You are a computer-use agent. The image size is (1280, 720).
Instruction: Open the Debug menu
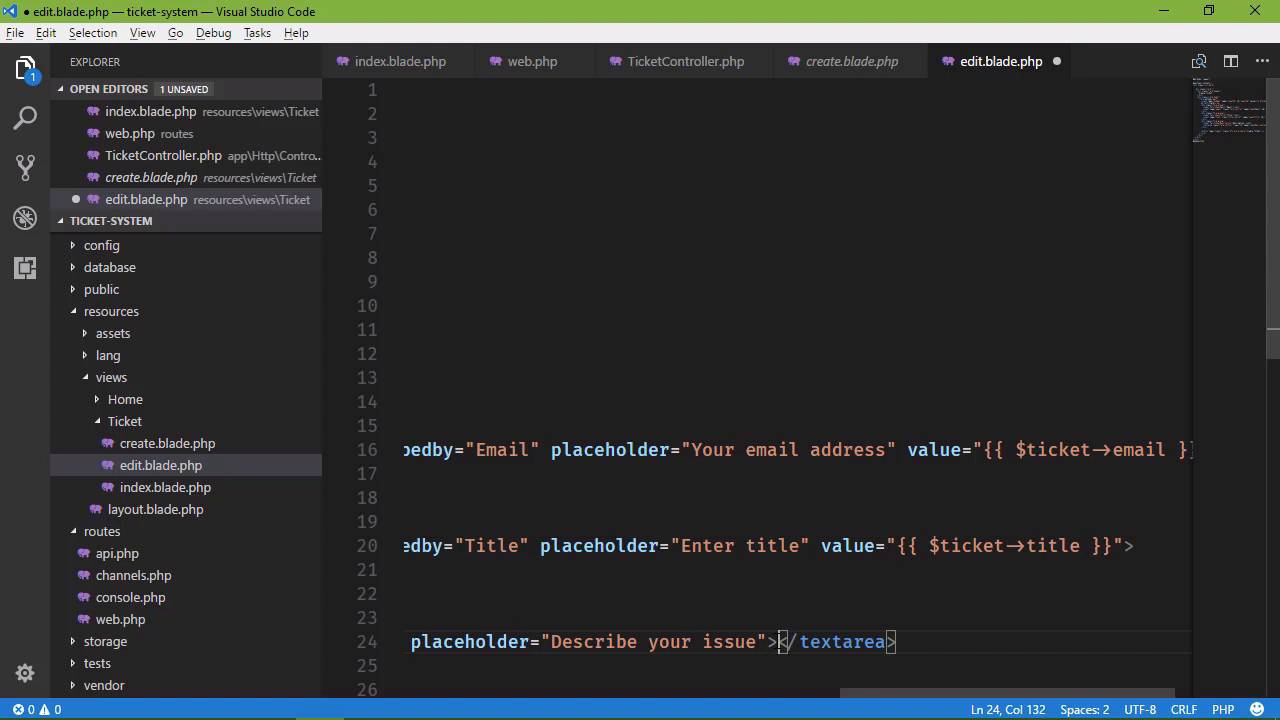point(213,33)
